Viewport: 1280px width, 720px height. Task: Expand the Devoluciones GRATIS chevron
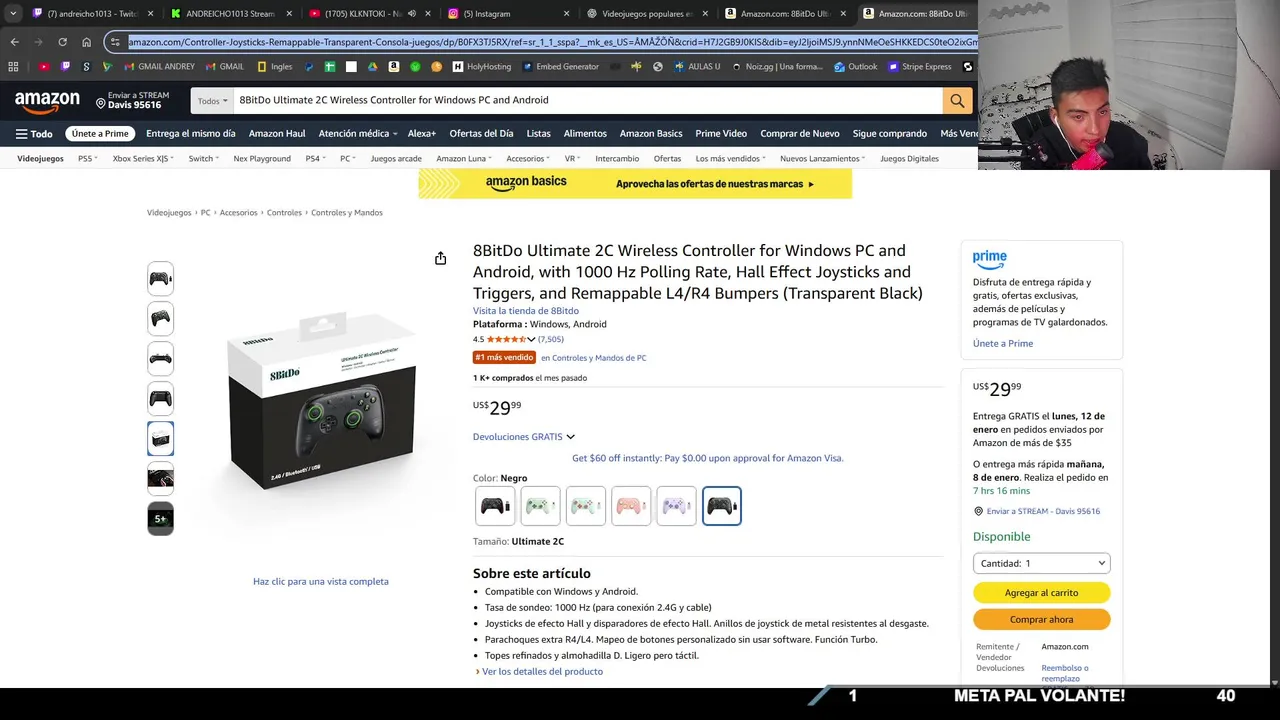(x=571, y=437)
